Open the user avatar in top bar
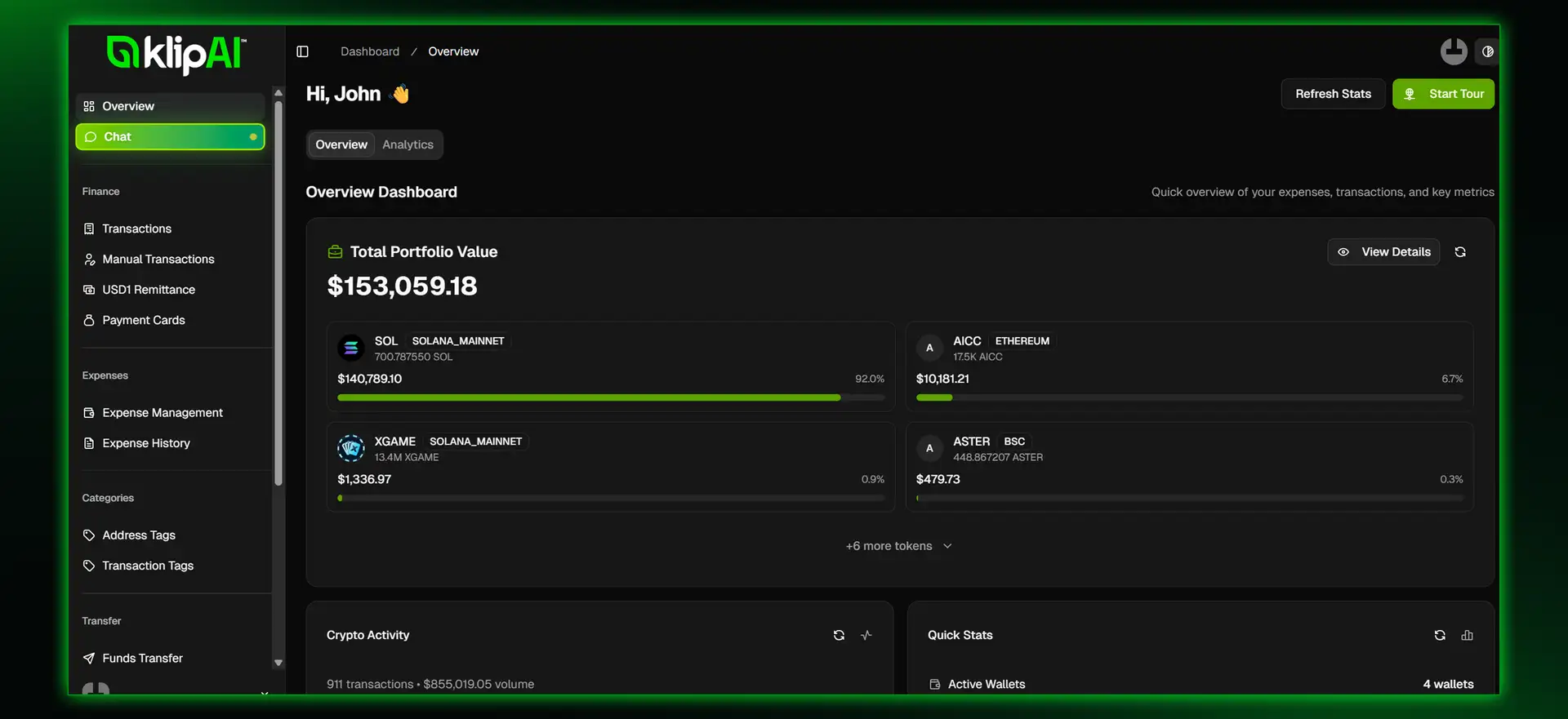This screenshot has width=1568, height=719. click(1454, 51)
